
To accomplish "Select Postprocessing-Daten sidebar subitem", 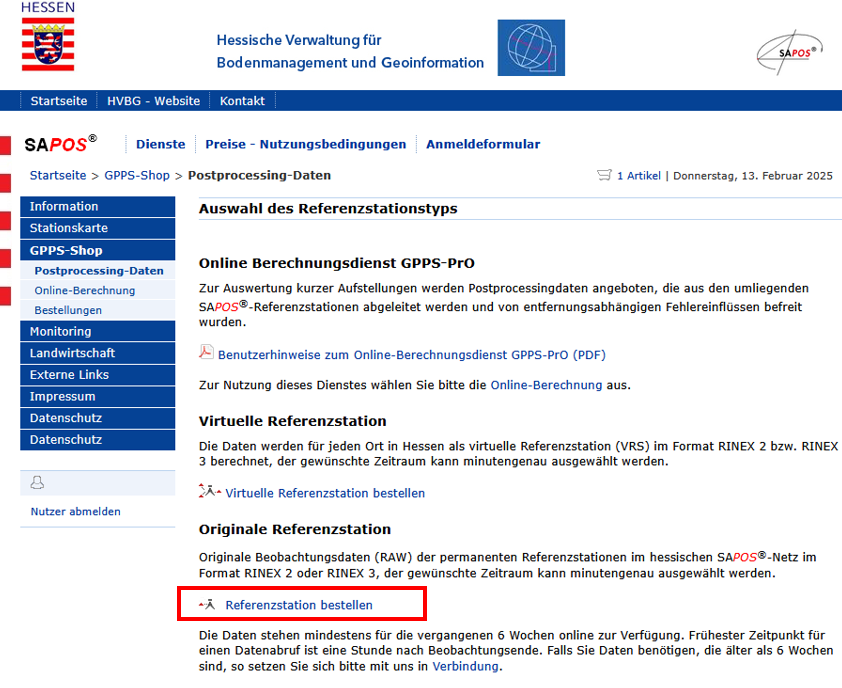I will [99, 271].
